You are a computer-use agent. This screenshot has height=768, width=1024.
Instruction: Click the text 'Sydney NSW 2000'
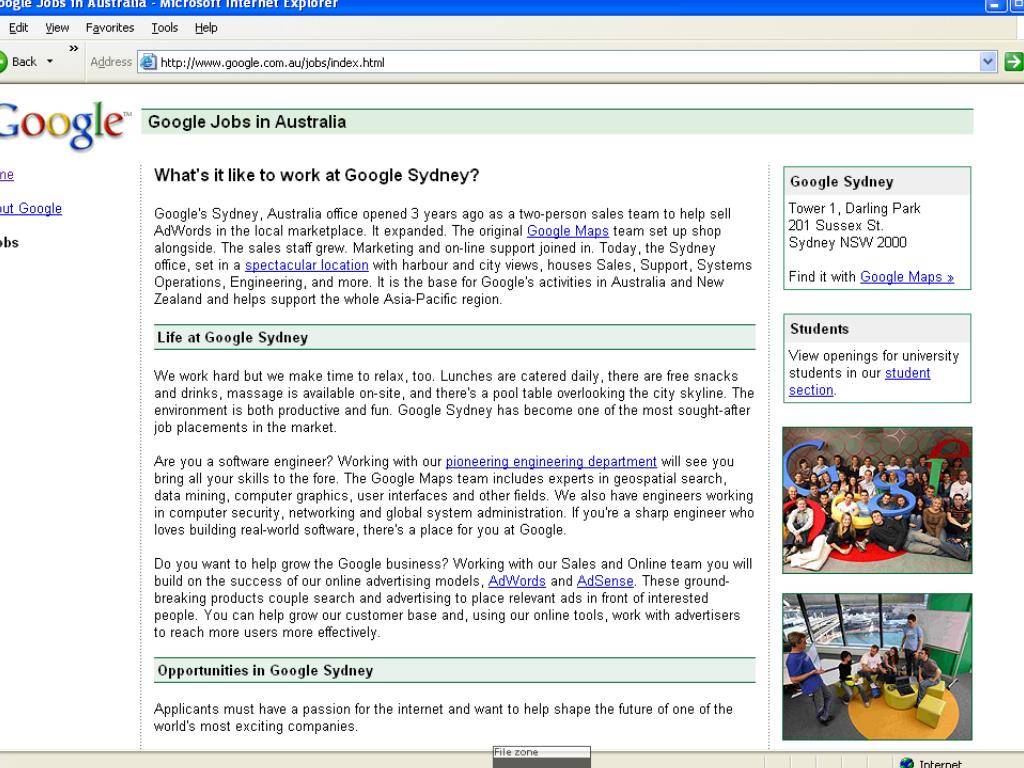pos(848,243)
